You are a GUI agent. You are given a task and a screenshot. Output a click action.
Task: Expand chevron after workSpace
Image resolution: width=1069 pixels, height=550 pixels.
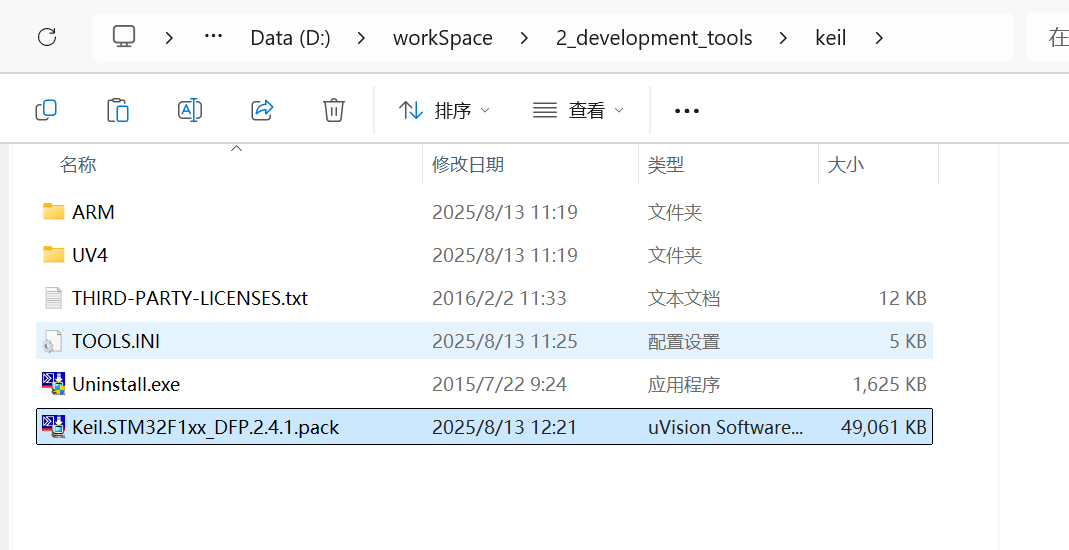(524, 37)
